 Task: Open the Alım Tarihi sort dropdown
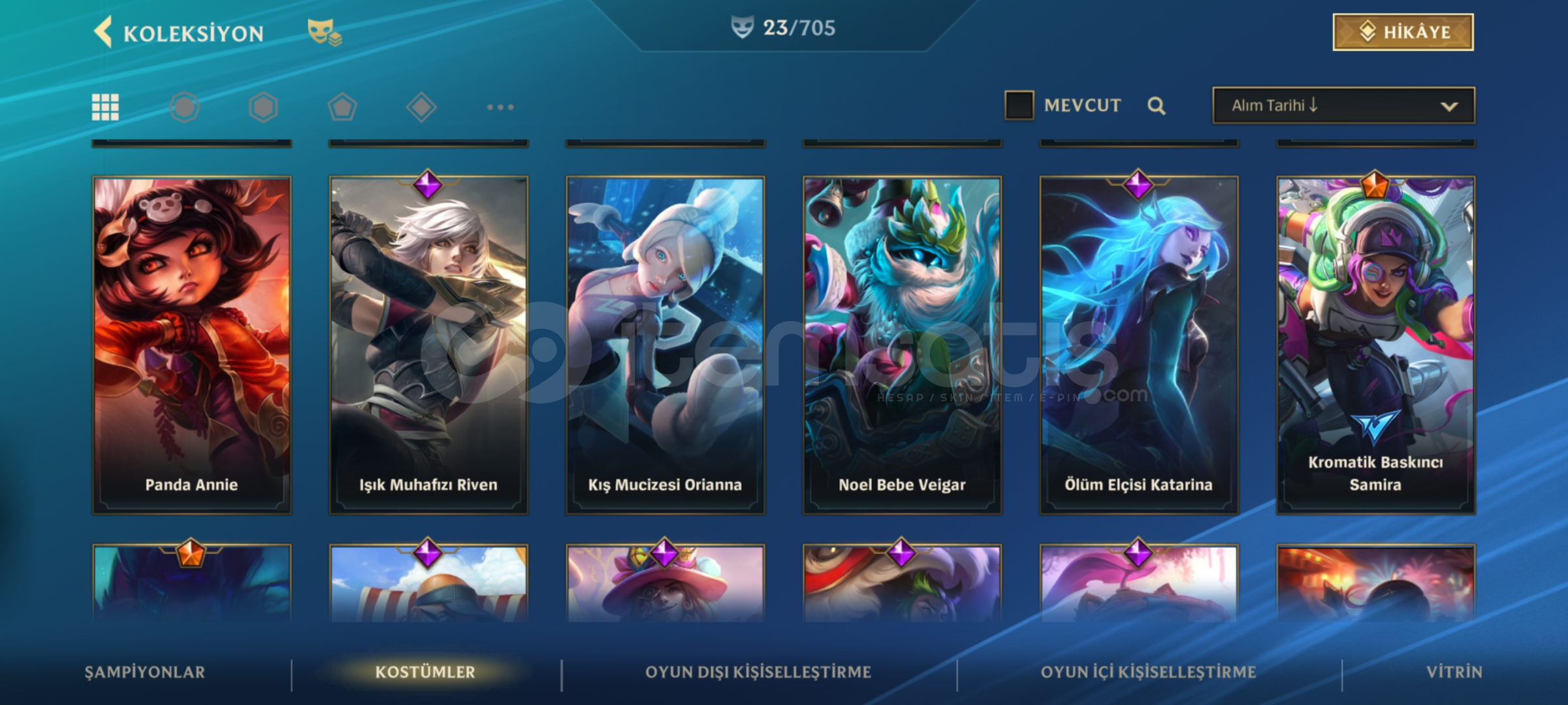[1343, 105]
